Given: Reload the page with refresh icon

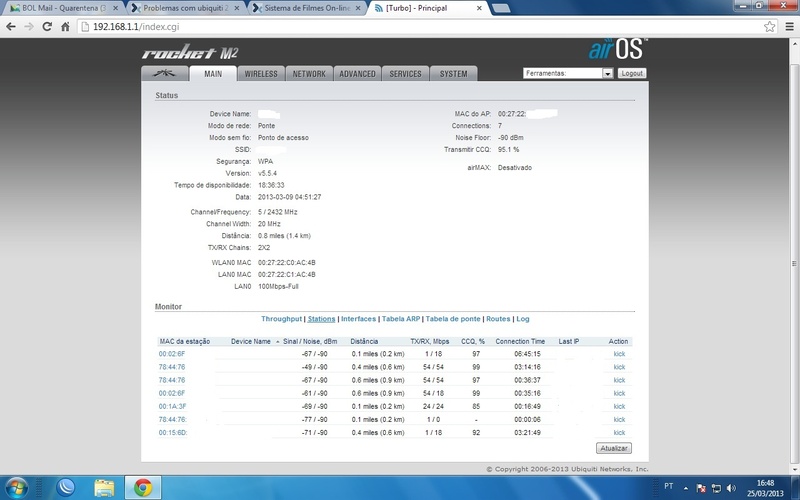Looking at the screenshot, I should pos(47,27).
